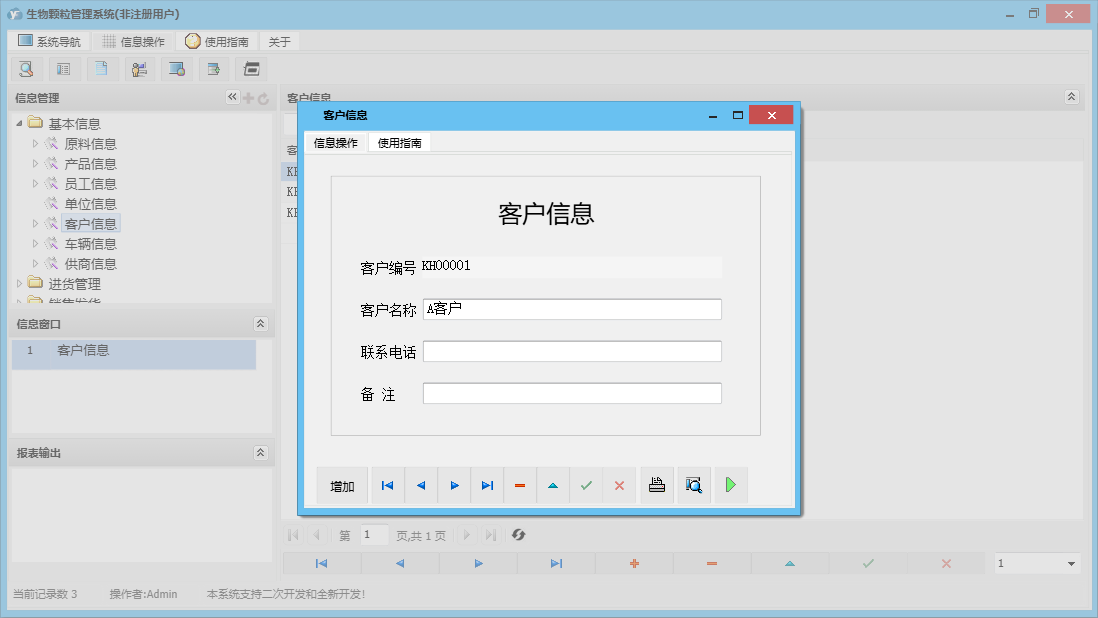
Task: Expand the 进货管理 folder
Action: [x=19, y=283]
